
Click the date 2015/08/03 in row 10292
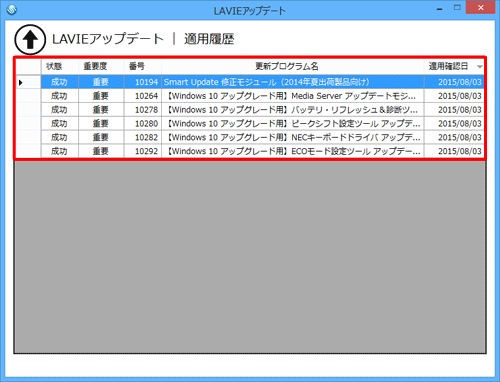[x=454, y=151]
